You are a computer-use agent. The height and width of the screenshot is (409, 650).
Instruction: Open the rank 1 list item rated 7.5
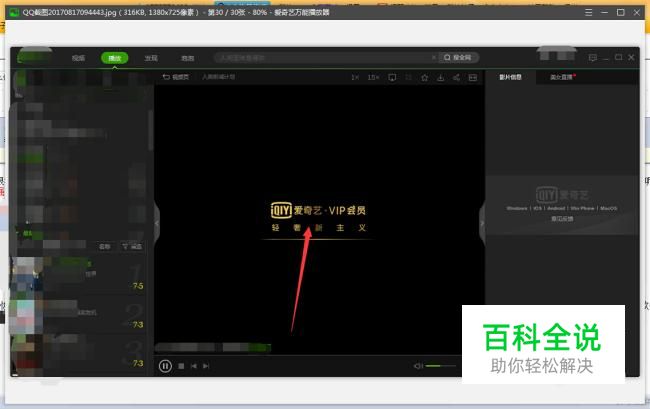coord(78,274)
